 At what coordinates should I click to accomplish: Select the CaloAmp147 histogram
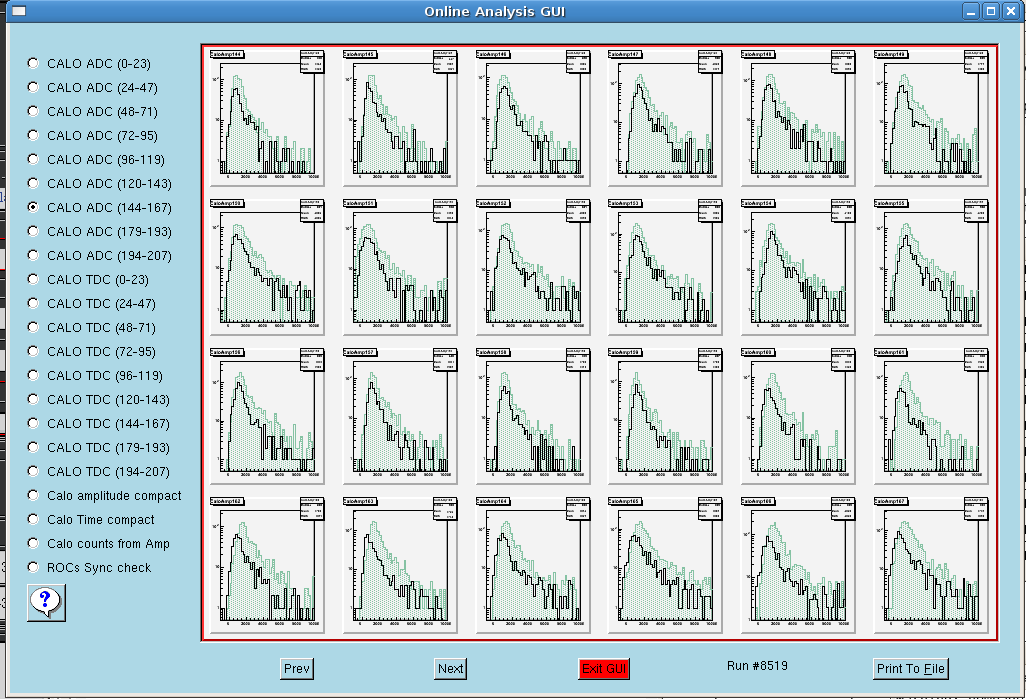click(x=665, y=118)
